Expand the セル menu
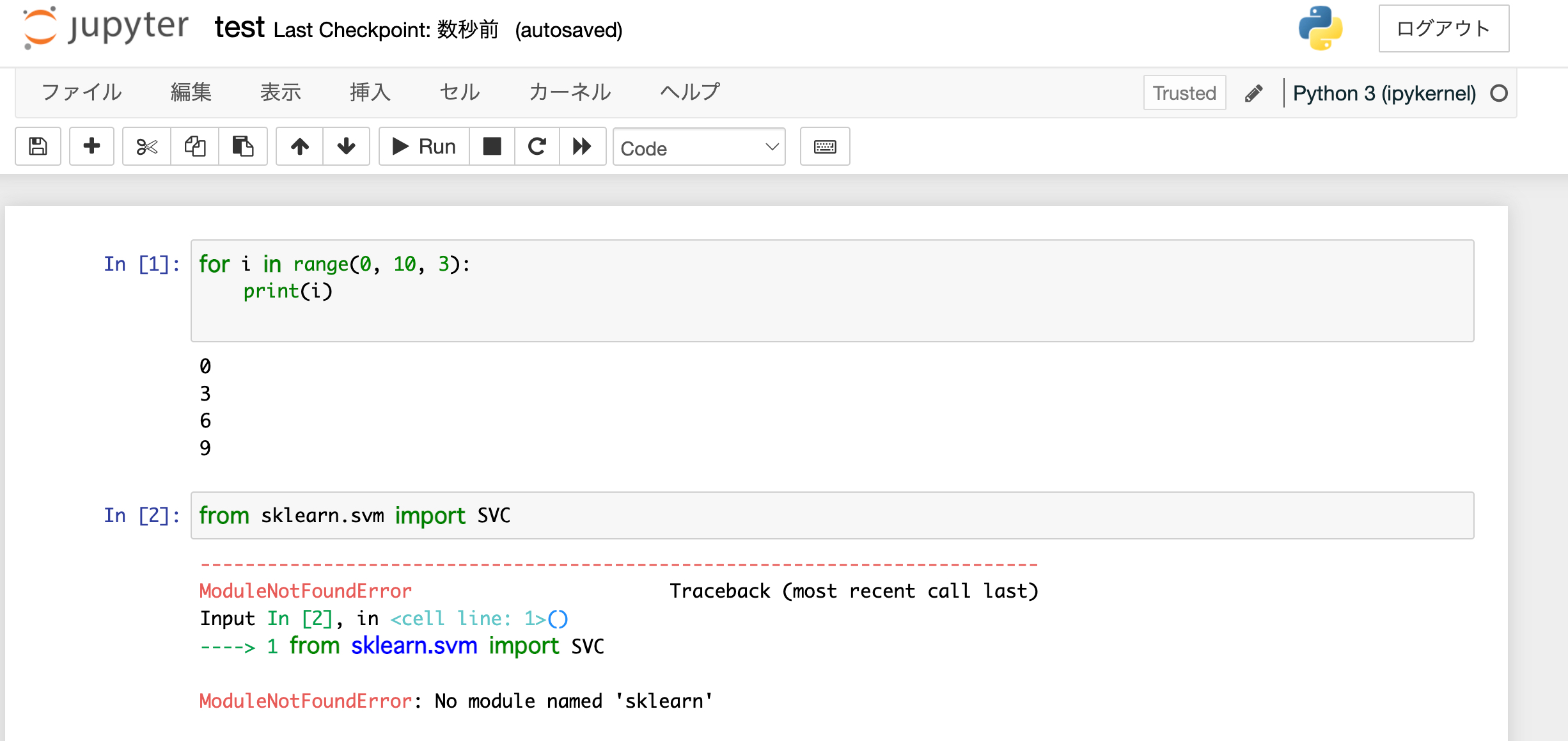The height and width of the screenshot is (741, 1568). click(x=460, y=92)
